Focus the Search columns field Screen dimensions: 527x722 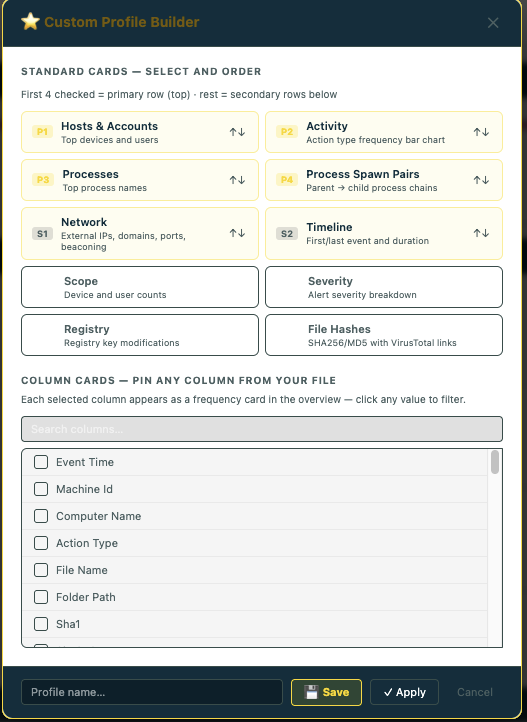tap(262, 429)
